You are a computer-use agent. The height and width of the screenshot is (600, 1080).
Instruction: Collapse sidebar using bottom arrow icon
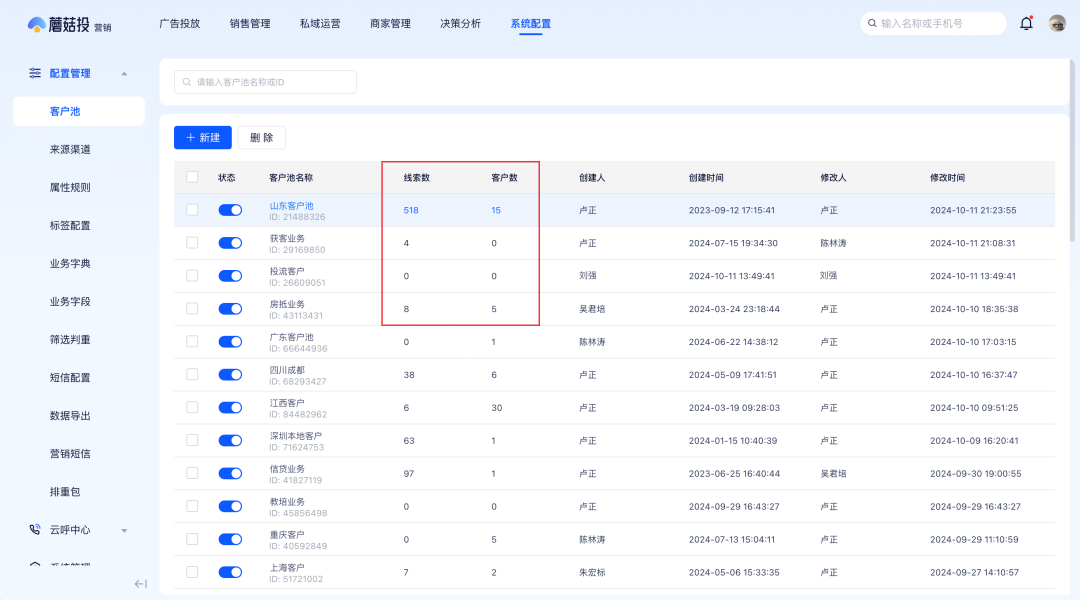pos(141,584)
